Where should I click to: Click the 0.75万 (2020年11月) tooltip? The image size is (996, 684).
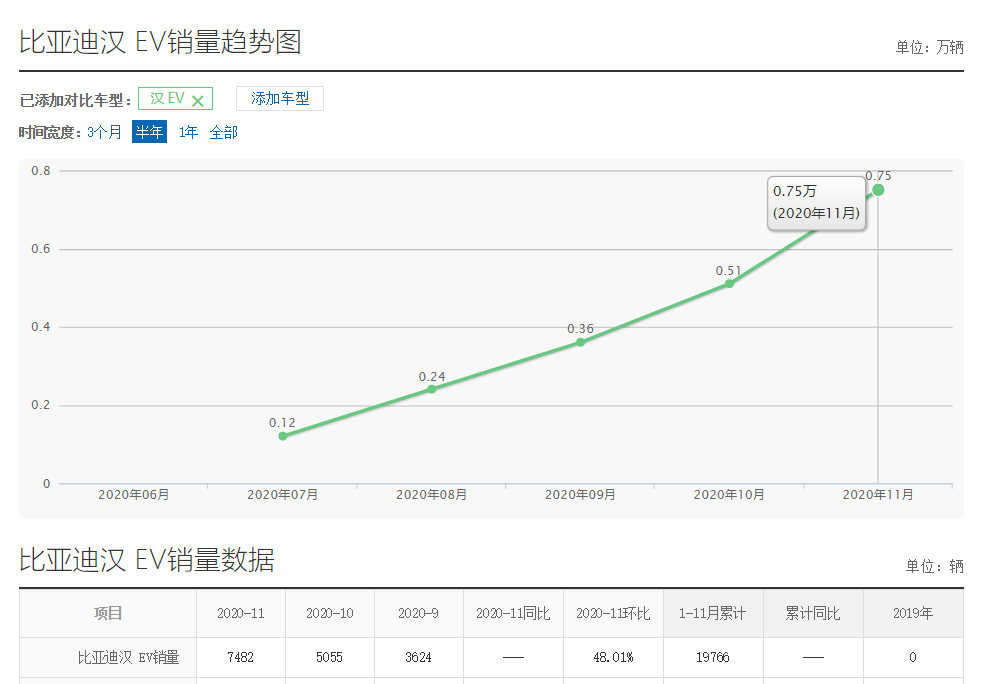[x=816, y=203]
